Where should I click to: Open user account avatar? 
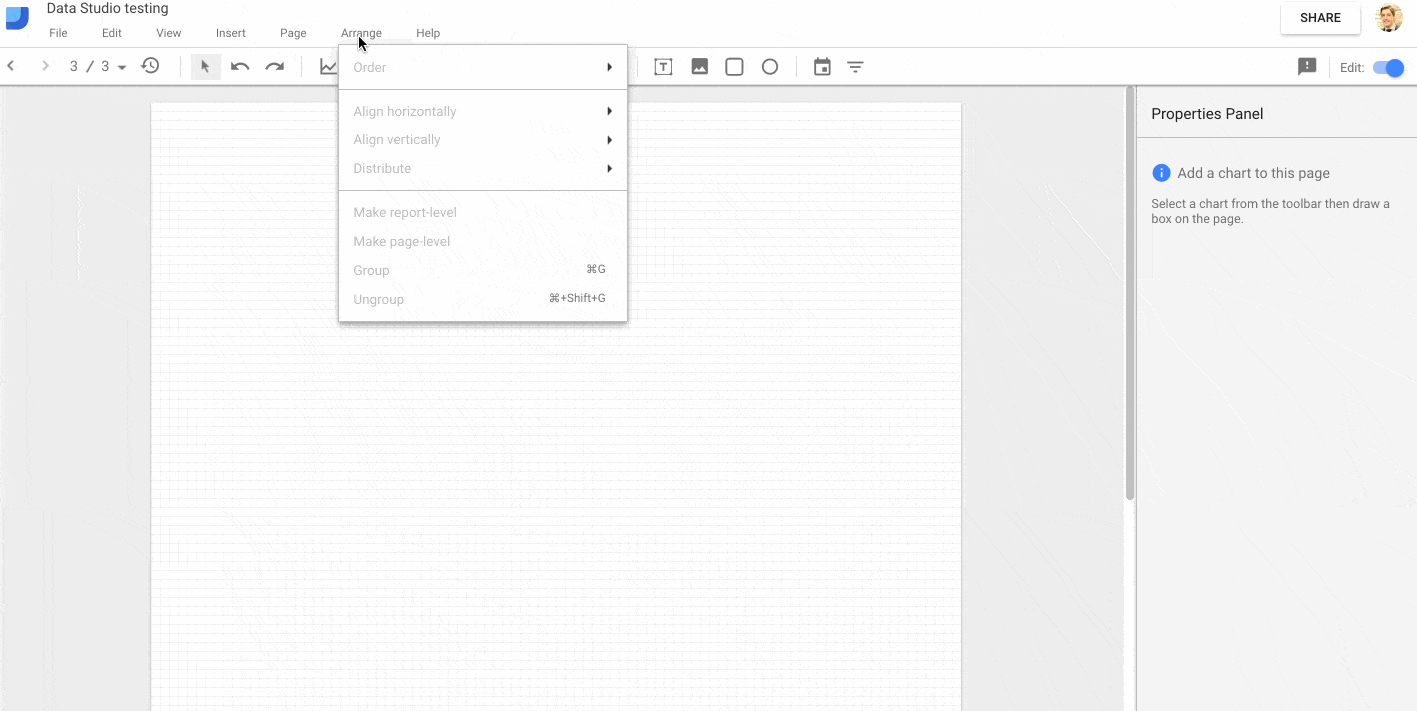(x=1389, y=18)
